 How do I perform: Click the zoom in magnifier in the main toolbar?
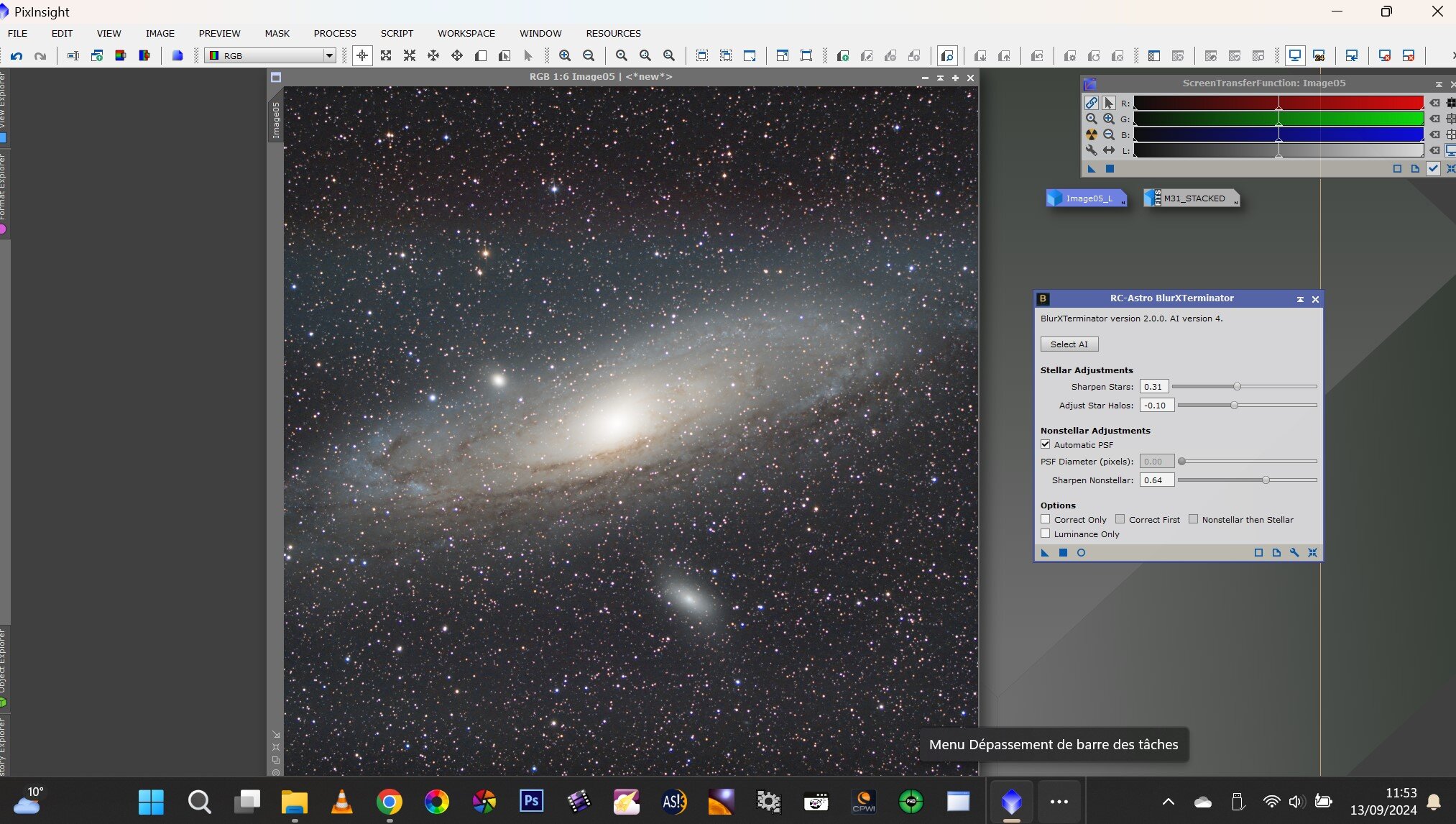(565, 55)
